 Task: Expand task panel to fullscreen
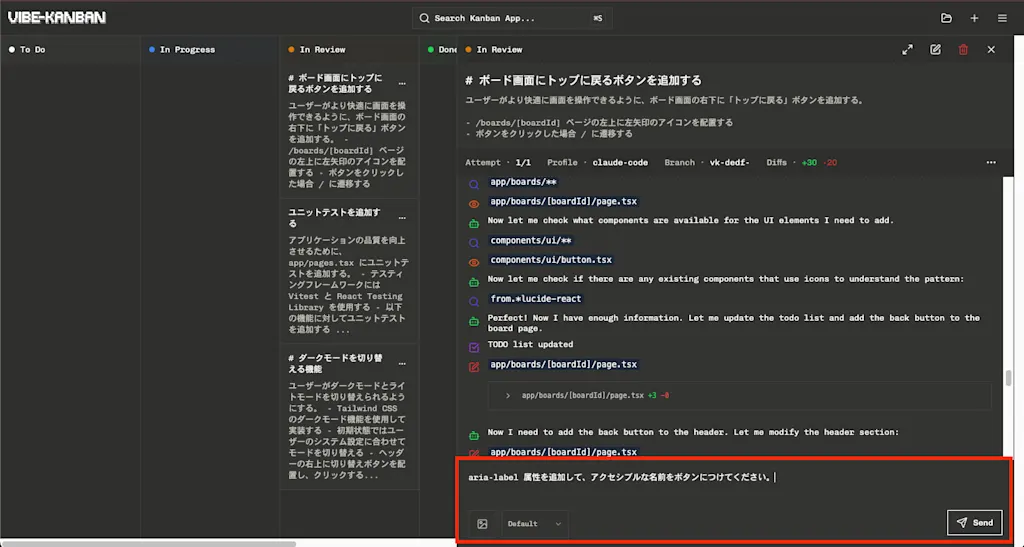(x=907, y=50)
